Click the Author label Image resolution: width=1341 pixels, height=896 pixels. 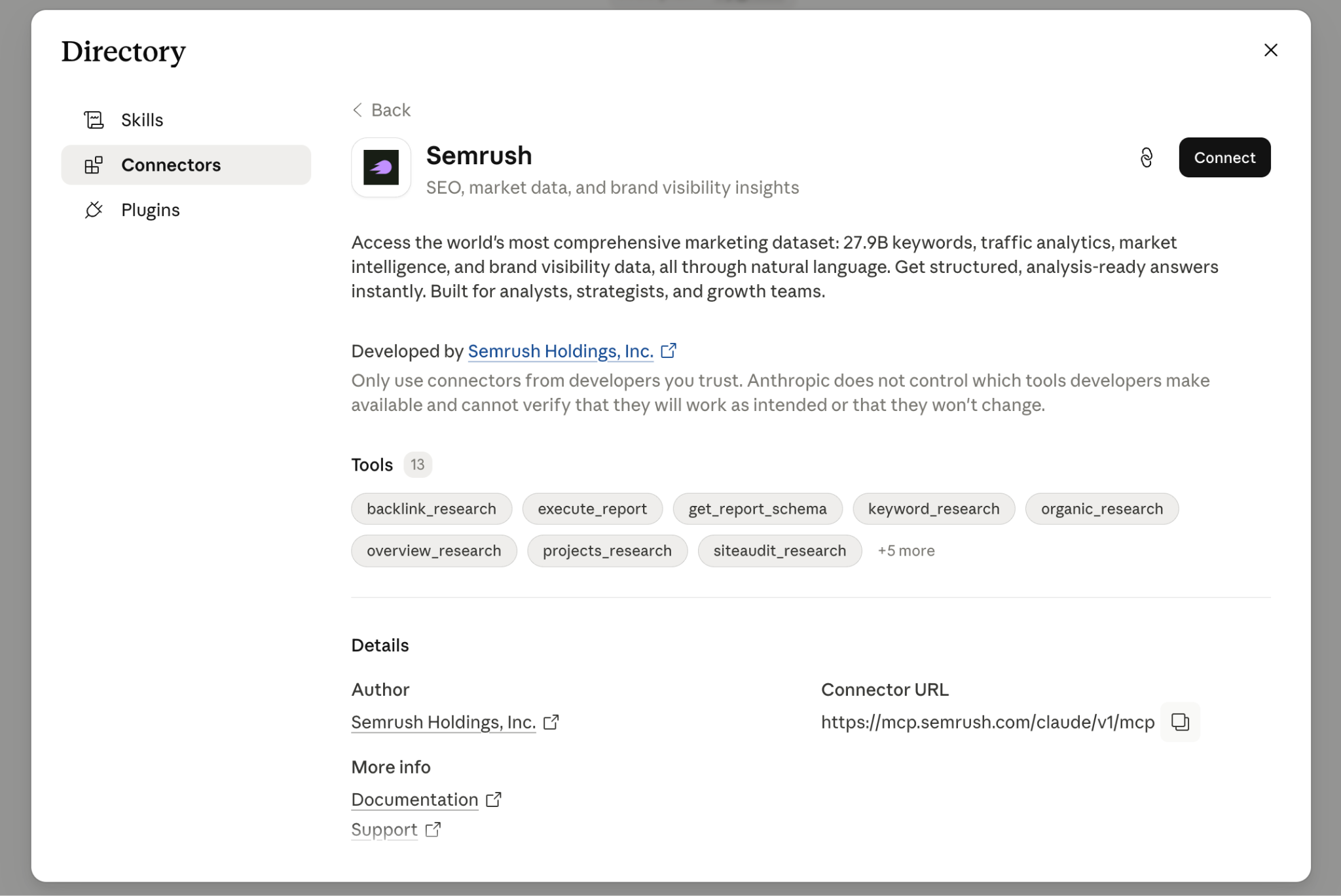click(380, 690)
